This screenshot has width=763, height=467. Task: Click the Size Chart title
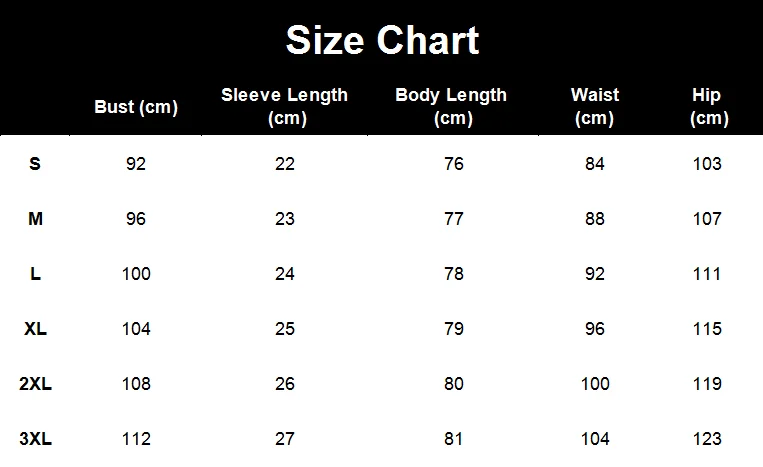pos(382,40)
